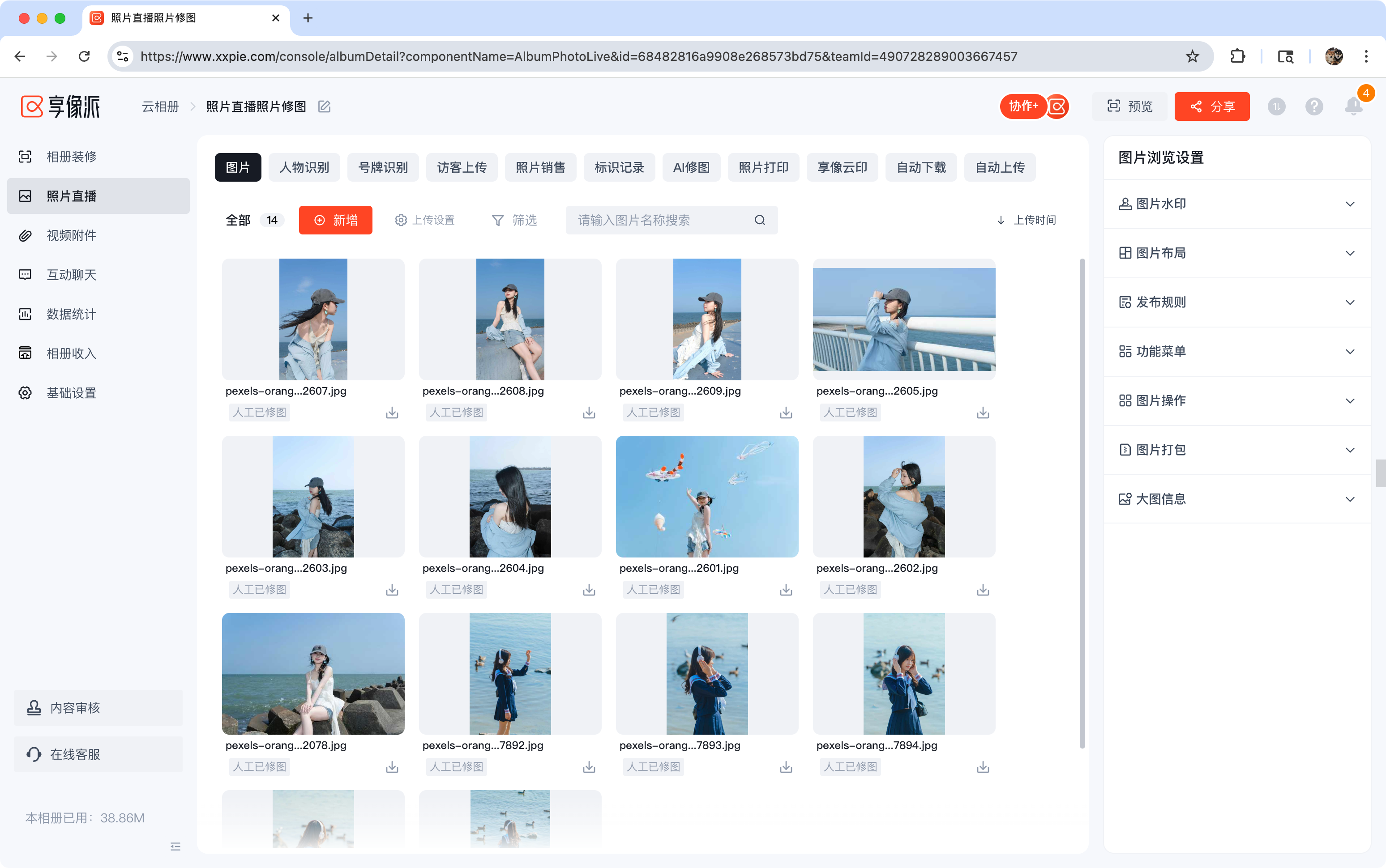The width and height of the screenshot is (1386, 868).
Task: Open the browser extensions puzzle icon
Action: (1237, 56)
